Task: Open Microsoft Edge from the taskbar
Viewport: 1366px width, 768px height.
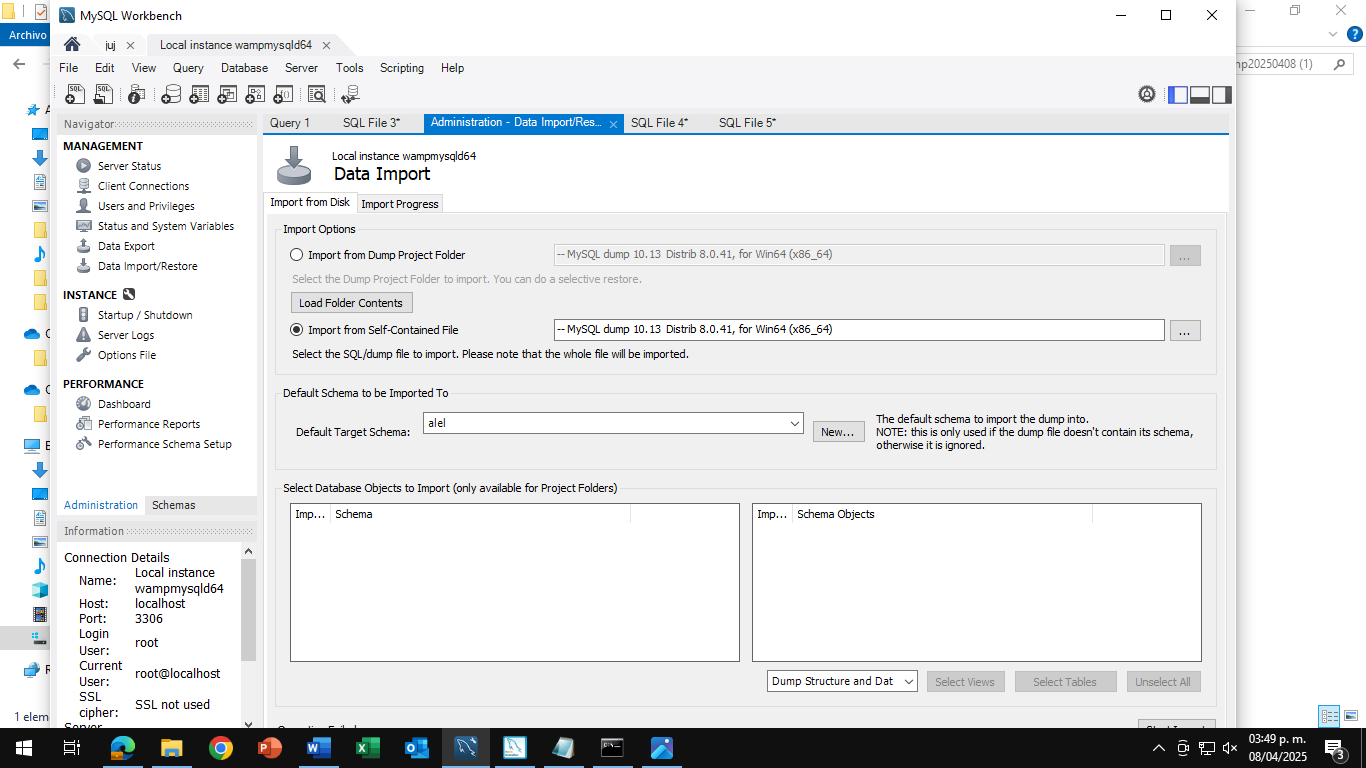Action: click(x=123, y=748)
